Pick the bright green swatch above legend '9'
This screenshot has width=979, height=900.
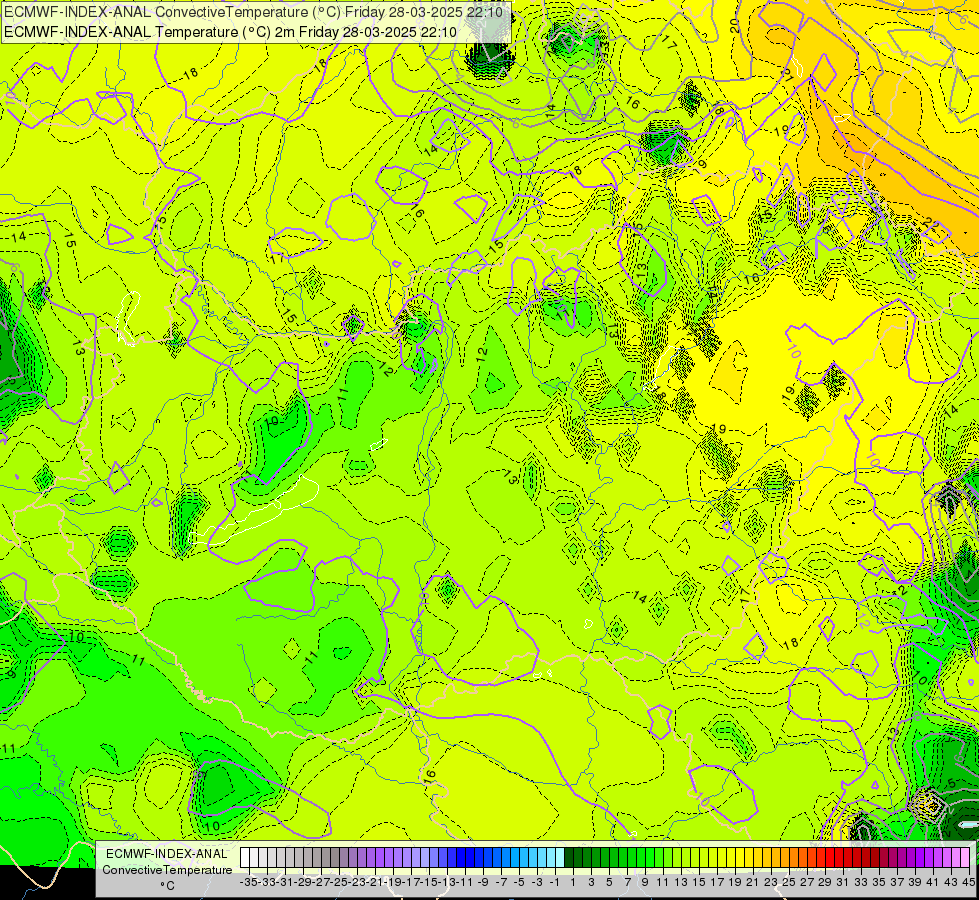click(641, 858)
